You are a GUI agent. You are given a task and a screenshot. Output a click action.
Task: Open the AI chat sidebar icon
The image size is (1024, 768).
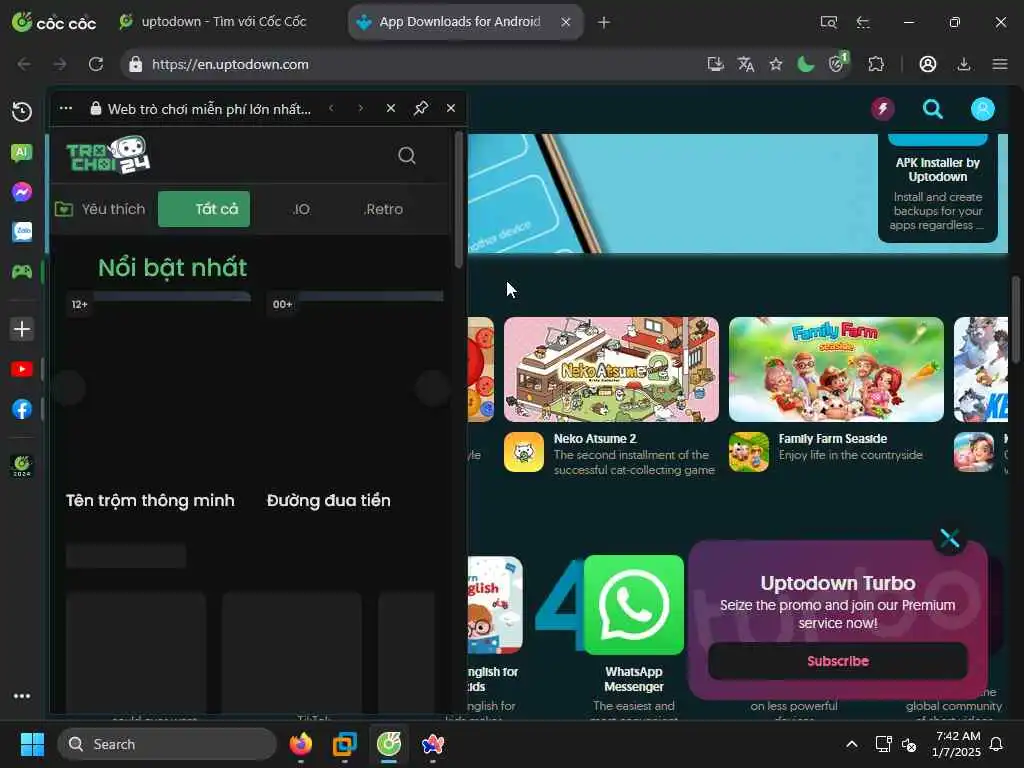click(x=22, y=153)
